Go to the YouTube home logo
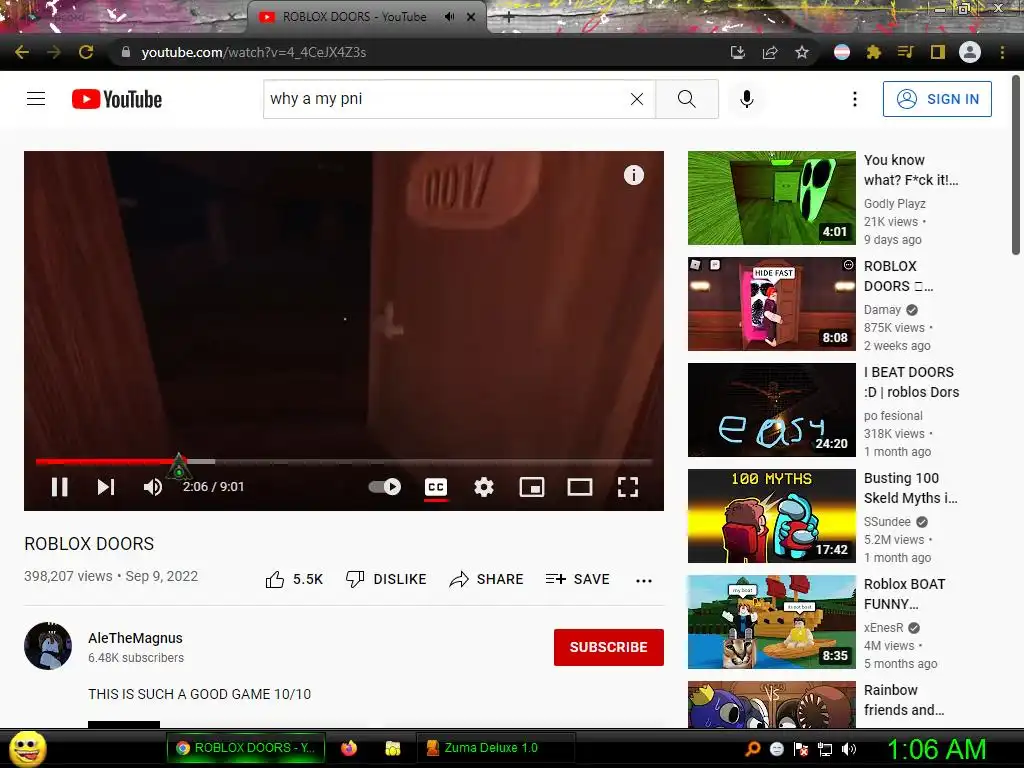 tap(117, 99)
